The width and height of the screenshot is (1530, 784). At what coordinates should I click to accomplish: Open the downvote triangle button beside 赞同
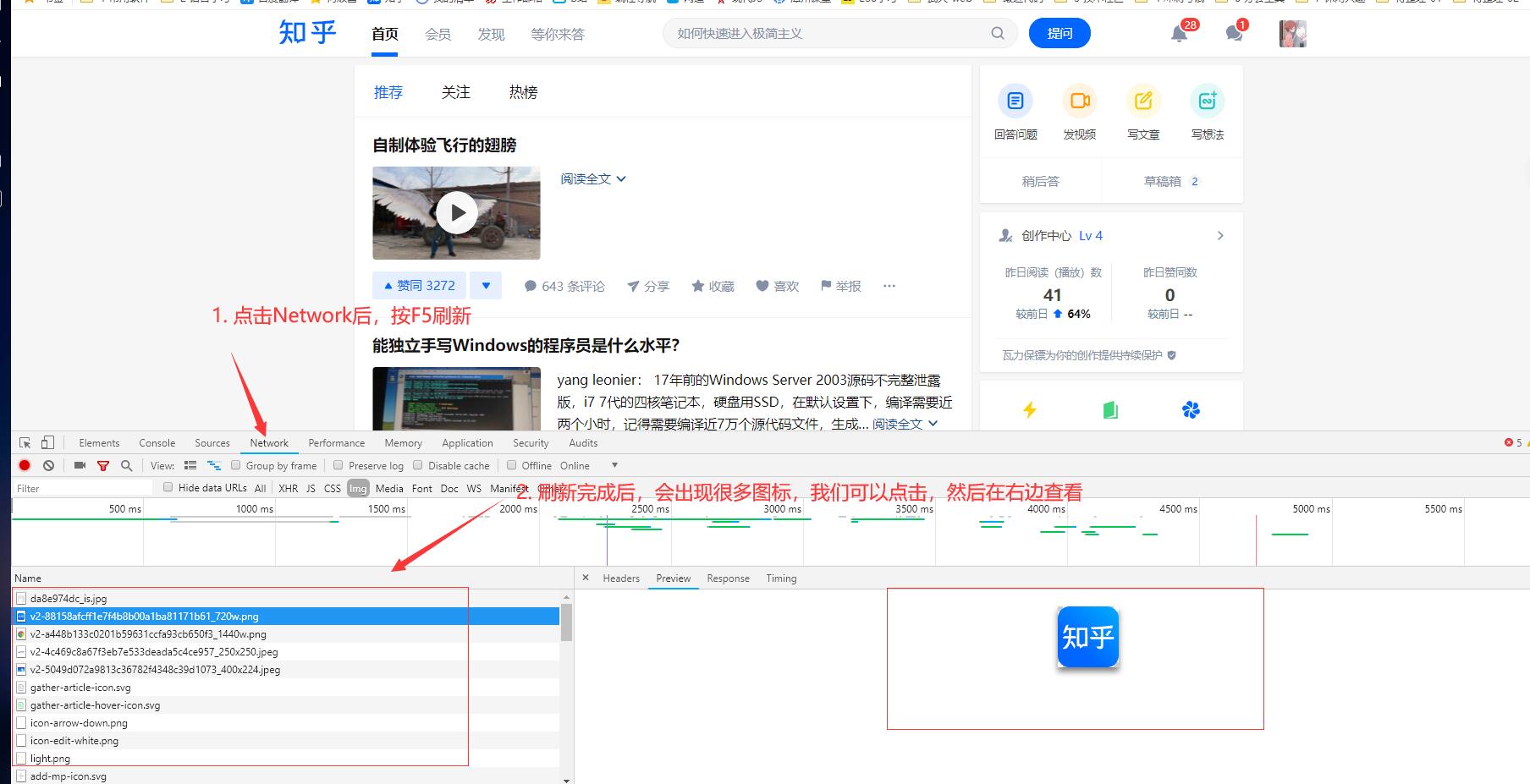(x=486, y=286)
